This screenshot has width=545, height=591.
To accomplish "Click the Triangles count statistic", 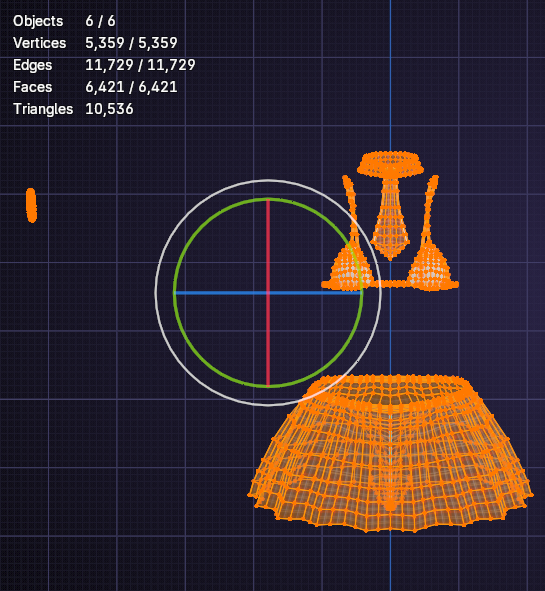I will click(73, 109).
